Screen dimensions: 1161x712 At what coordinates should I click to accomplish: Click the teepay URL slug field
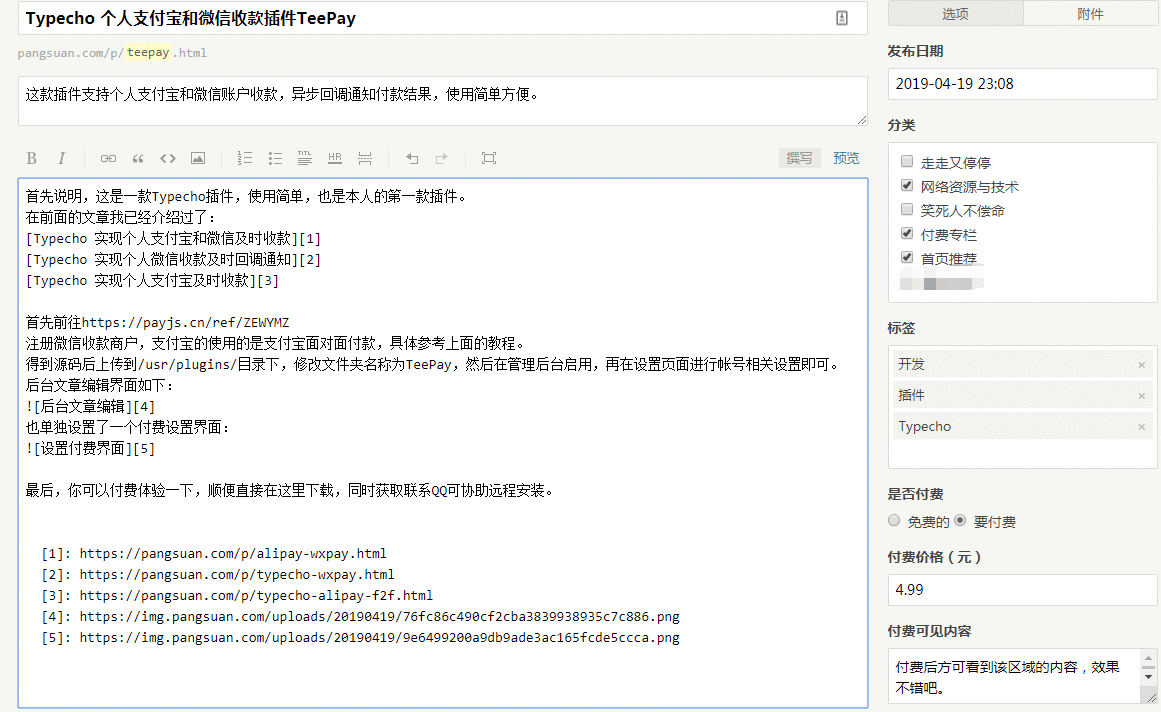pos(149,52)
